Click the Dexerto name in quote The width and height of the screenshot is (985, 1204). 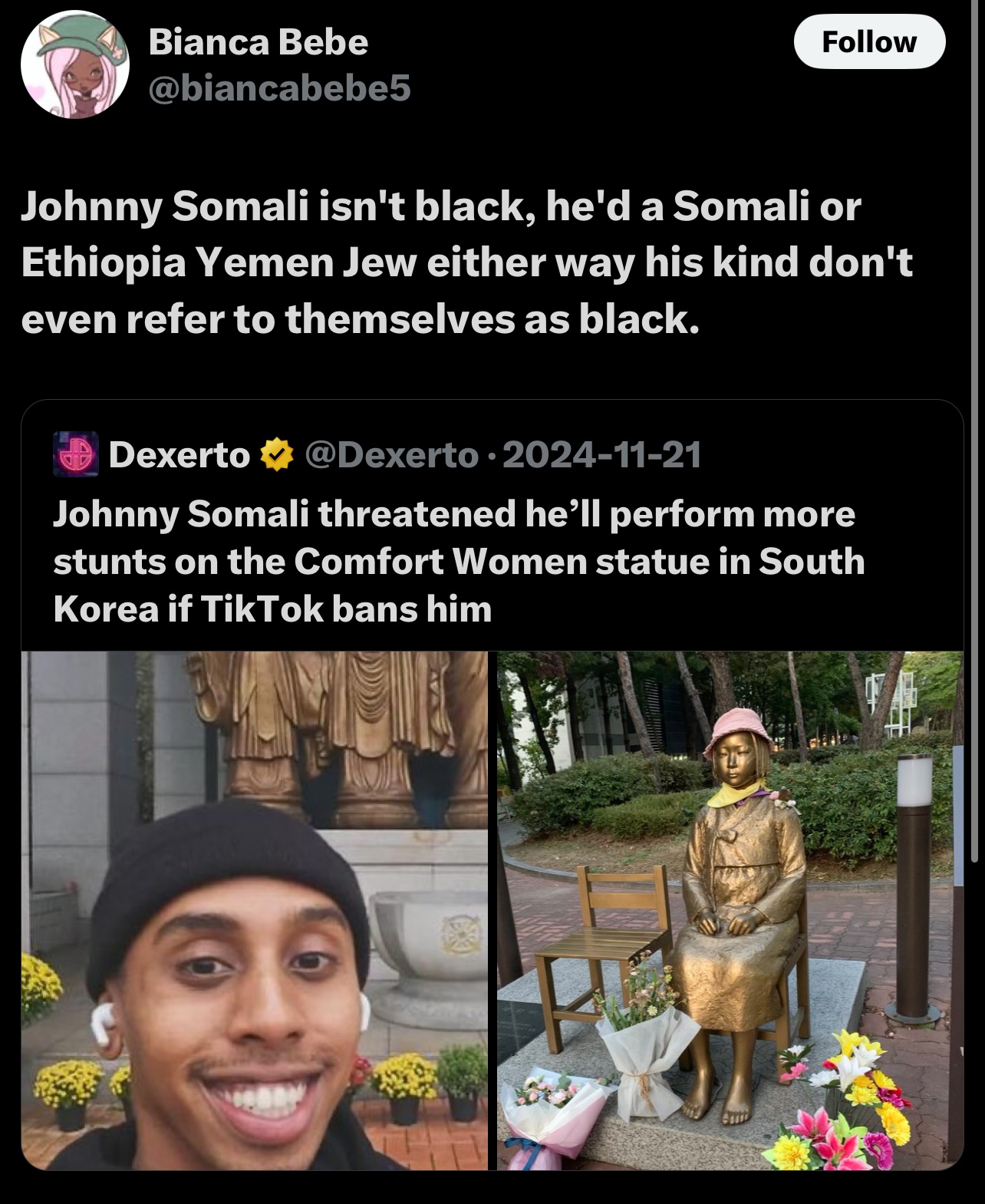coord(180,454)
